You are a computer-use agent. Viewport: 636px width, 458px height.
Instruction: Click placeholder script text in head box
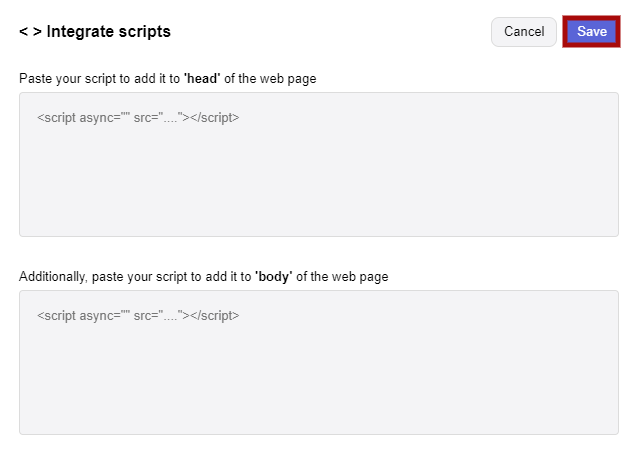[138, 118]
